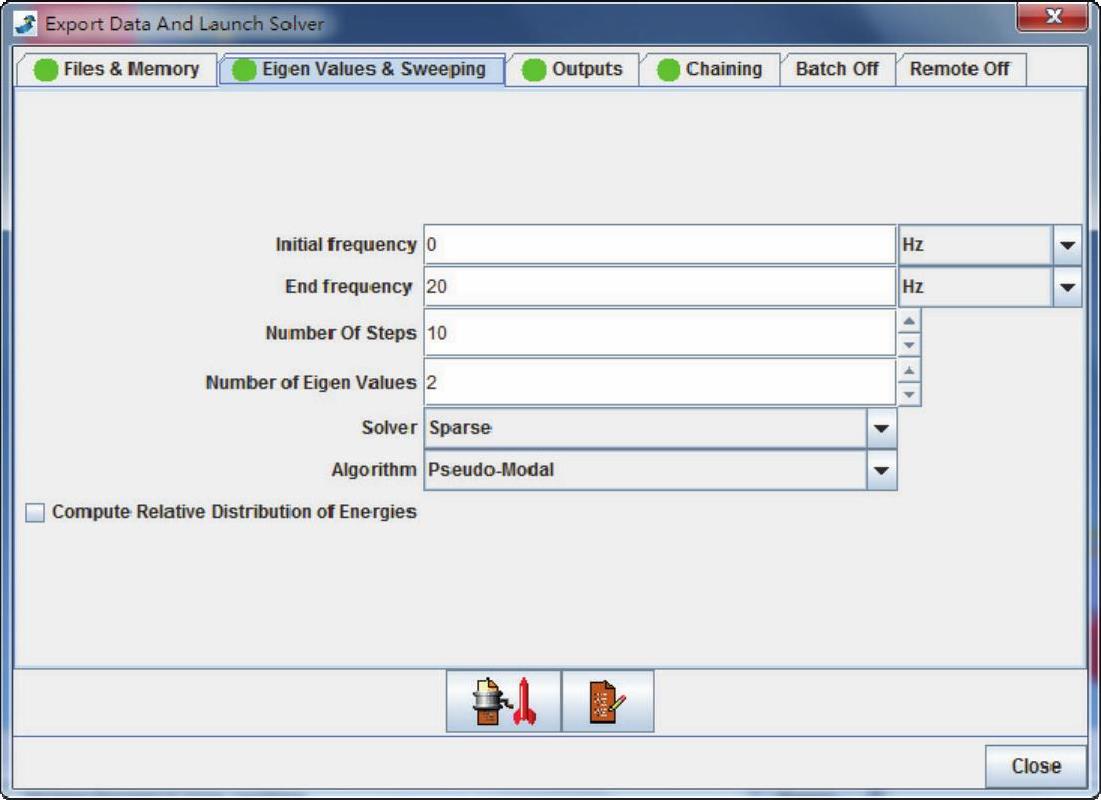This screenshot has height=800, width=1101.
Task: Expand the Solver dropdown showing Sparse
Action: [880, 428]
